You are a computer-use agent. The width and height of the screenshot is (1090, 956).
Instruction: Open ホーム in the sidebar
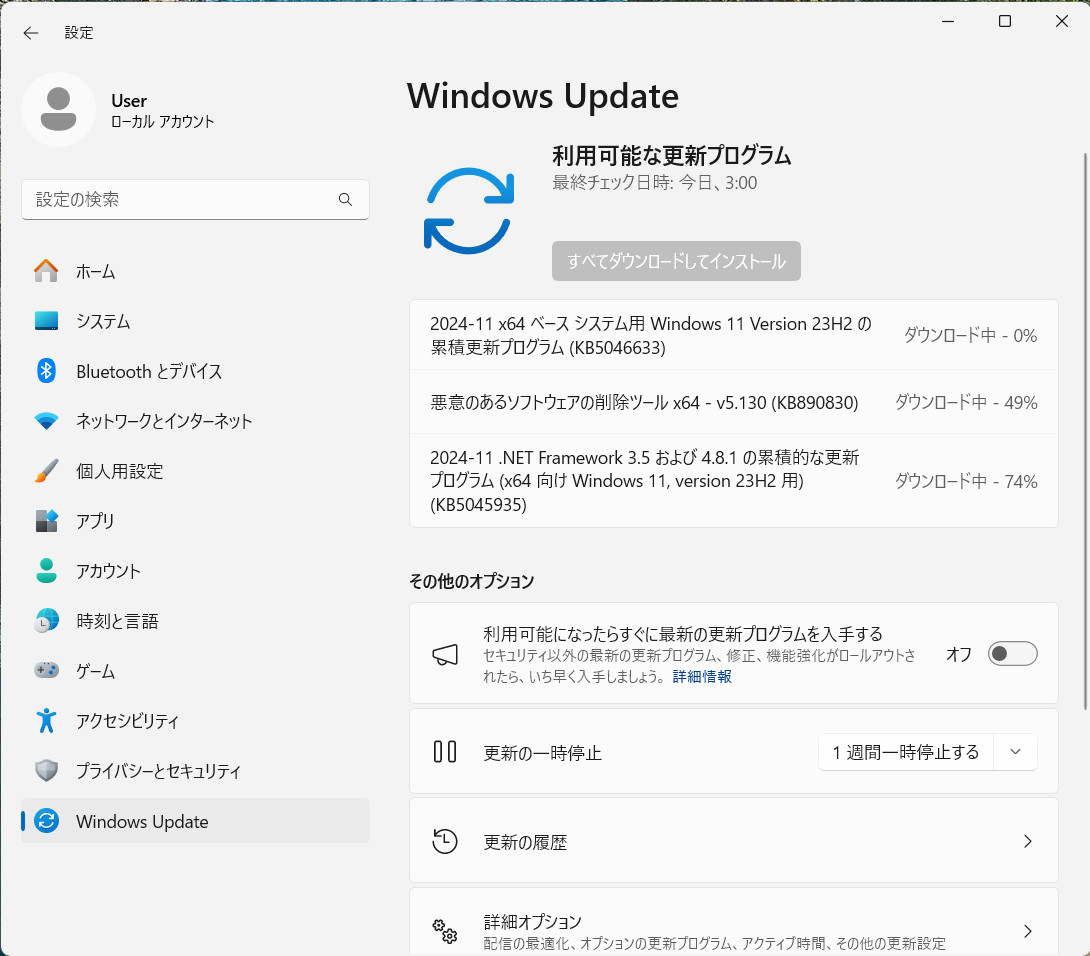(195, 271)
